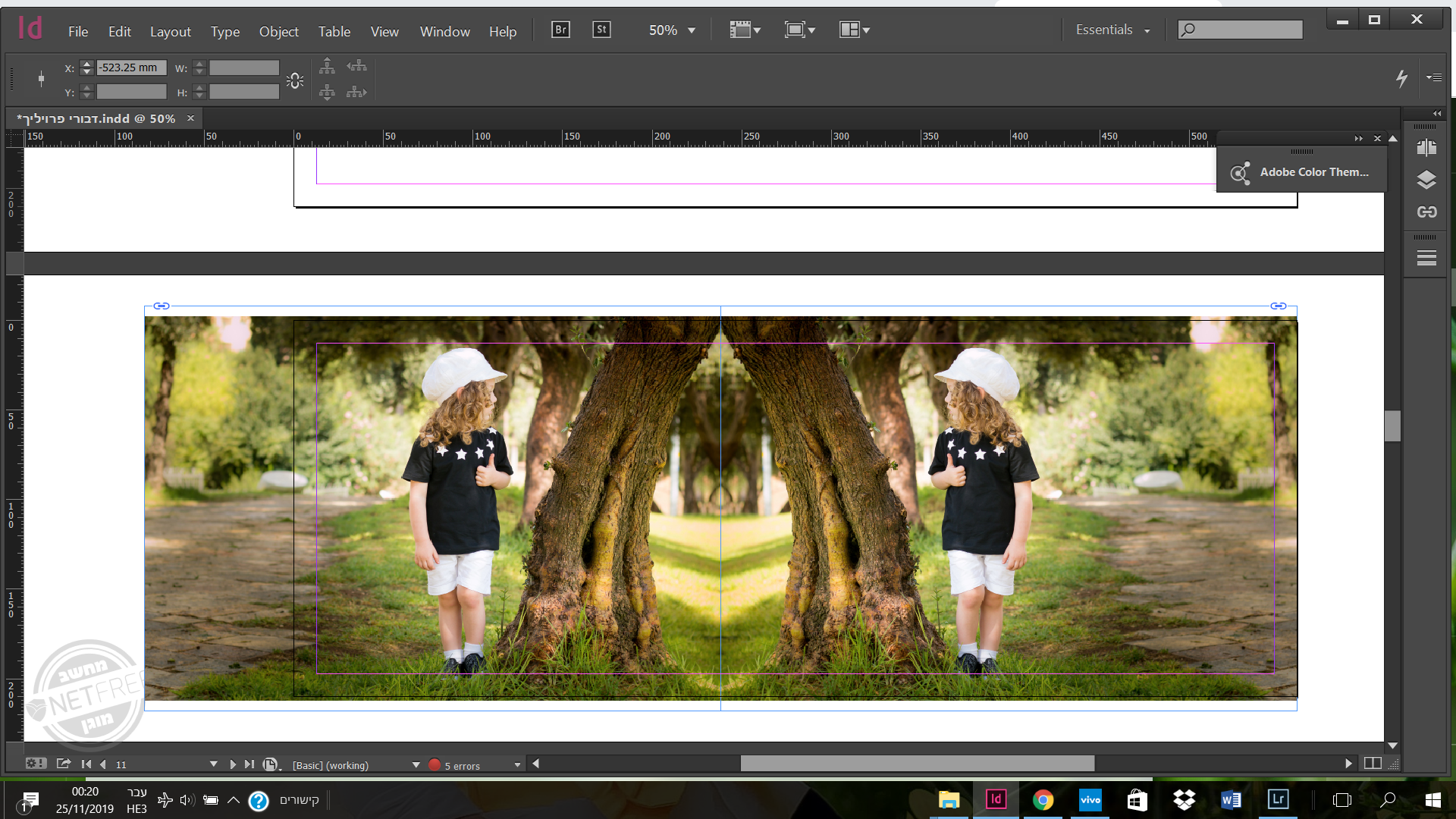
Task: Open the Links panel icon
Action: coord(1426,212)
